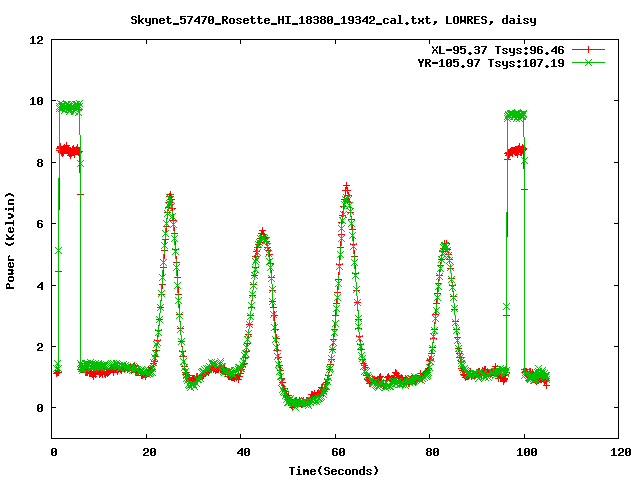640x480 pixels.
Task: Select the YR-105.97 Tsys:107.19 legend label
Action: [491, 63]
